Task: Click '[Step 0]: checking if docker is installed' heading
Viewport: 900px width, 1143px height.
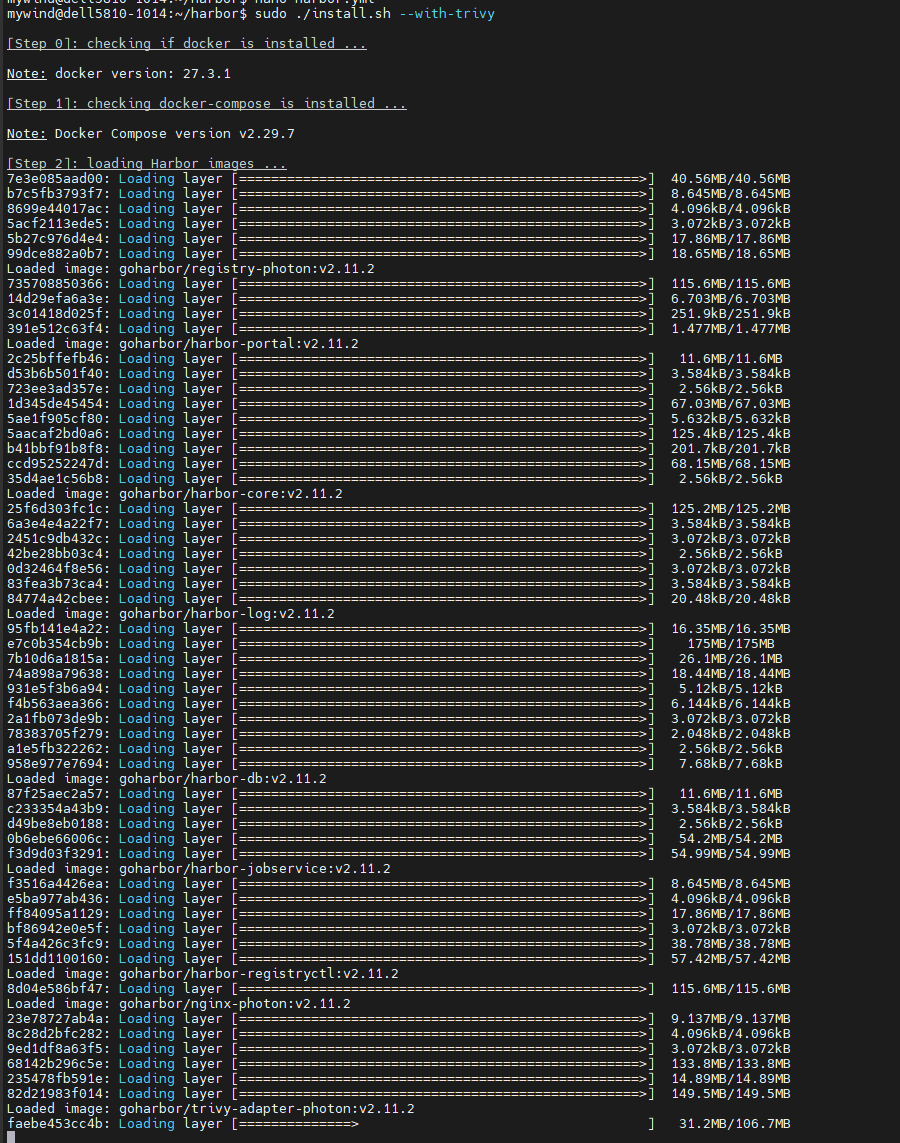Action: [187, 44]
